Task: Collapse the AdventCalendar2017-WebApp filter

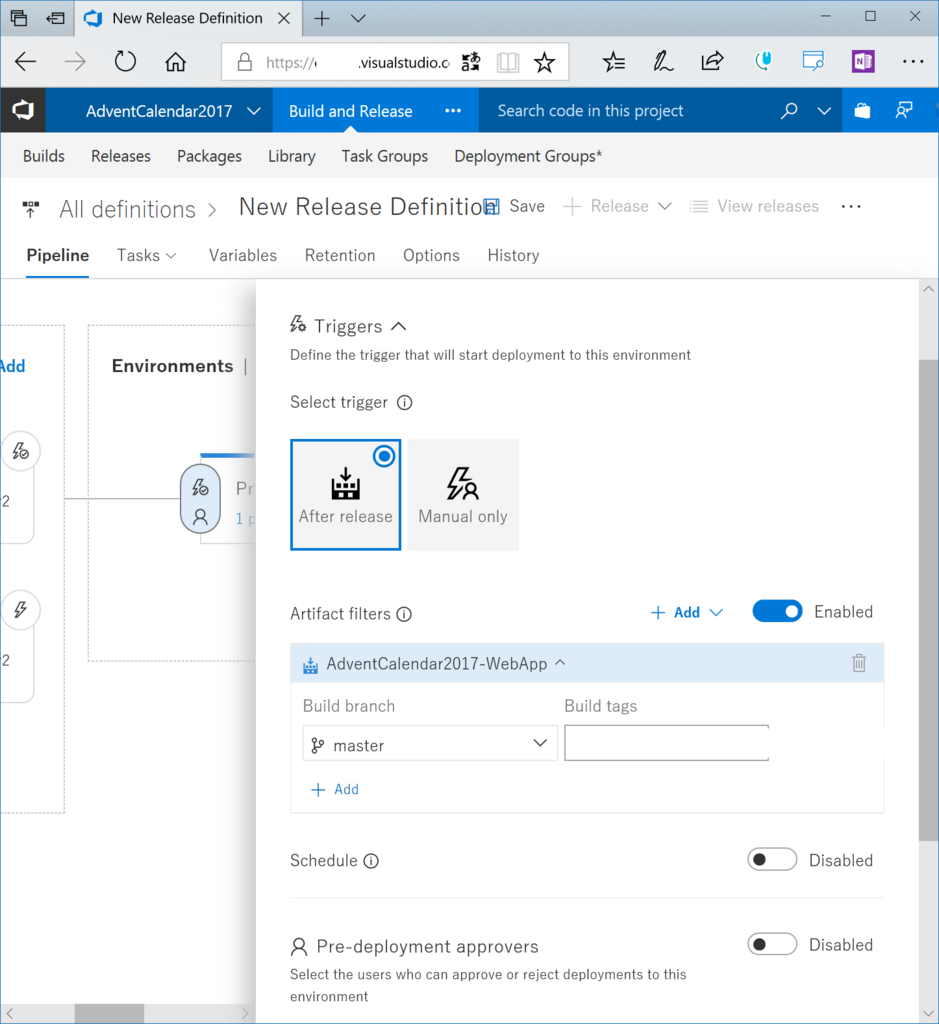Action: [x=560, y=663]
